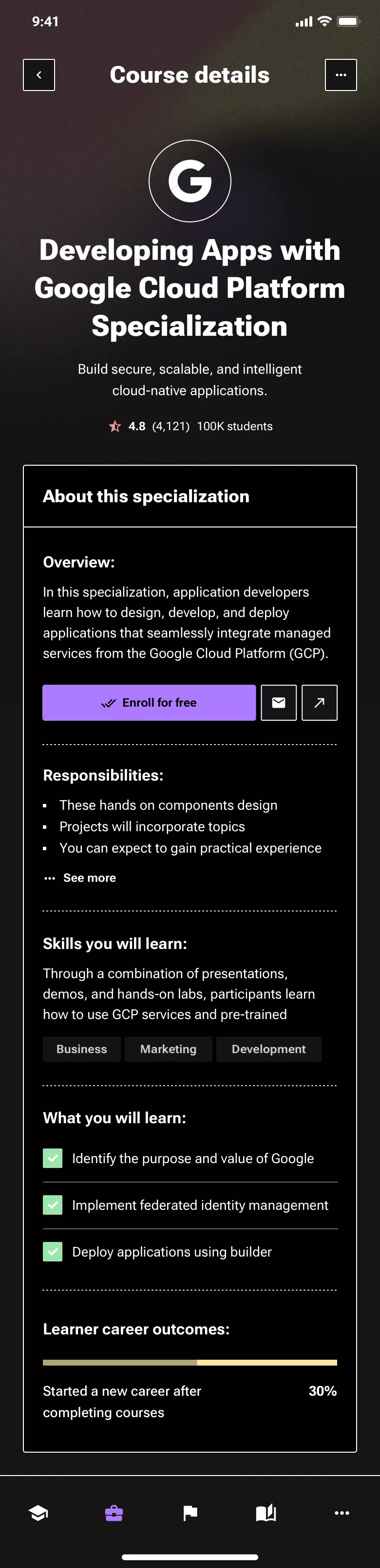Image resolution: width=380 pixels, height=1568 pixels.
Task: Go back using the left chevron
Action: click(39, 74)
